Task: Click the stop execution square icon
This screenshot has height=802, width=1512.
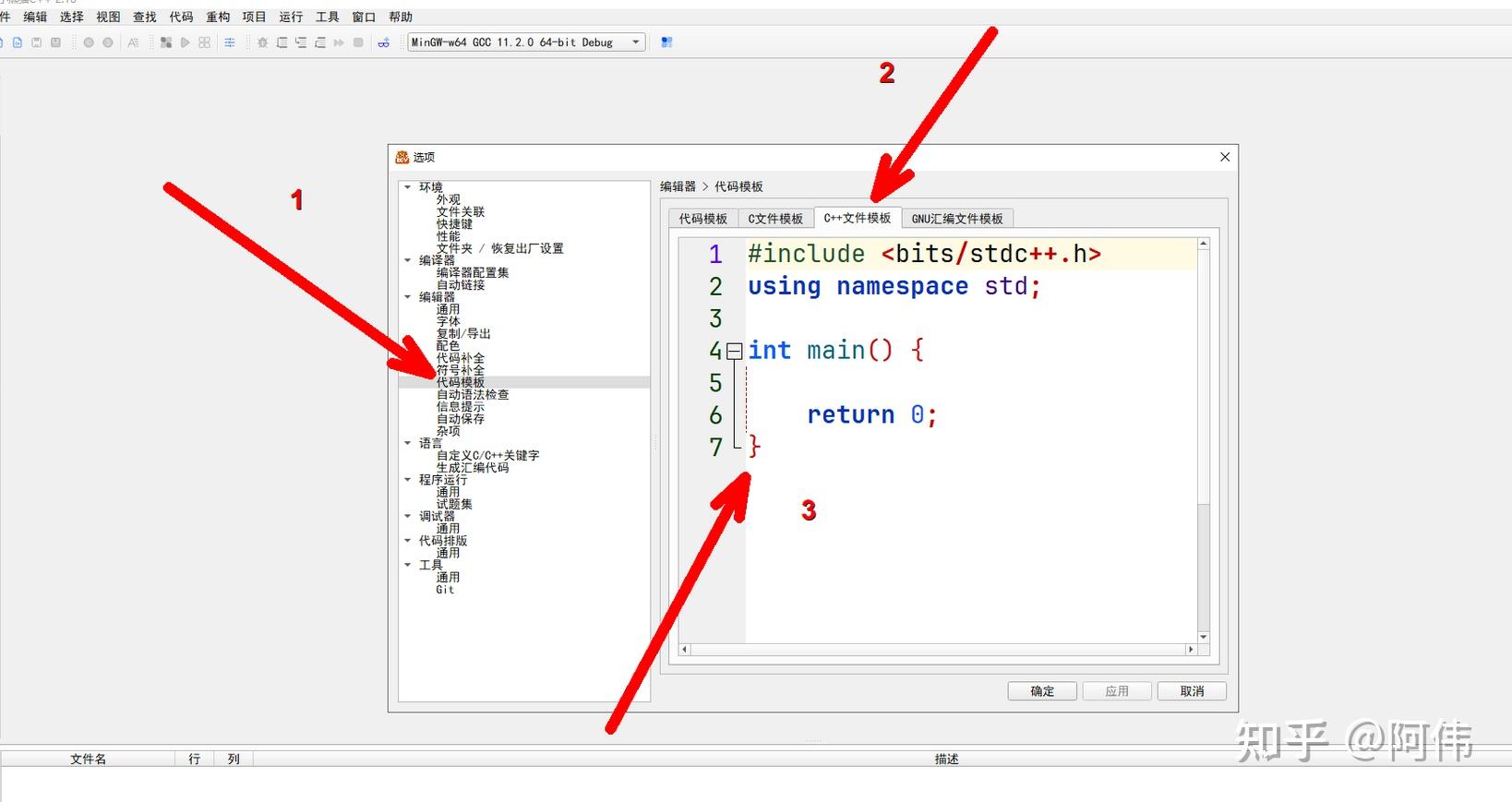Action: coord(358,42)
